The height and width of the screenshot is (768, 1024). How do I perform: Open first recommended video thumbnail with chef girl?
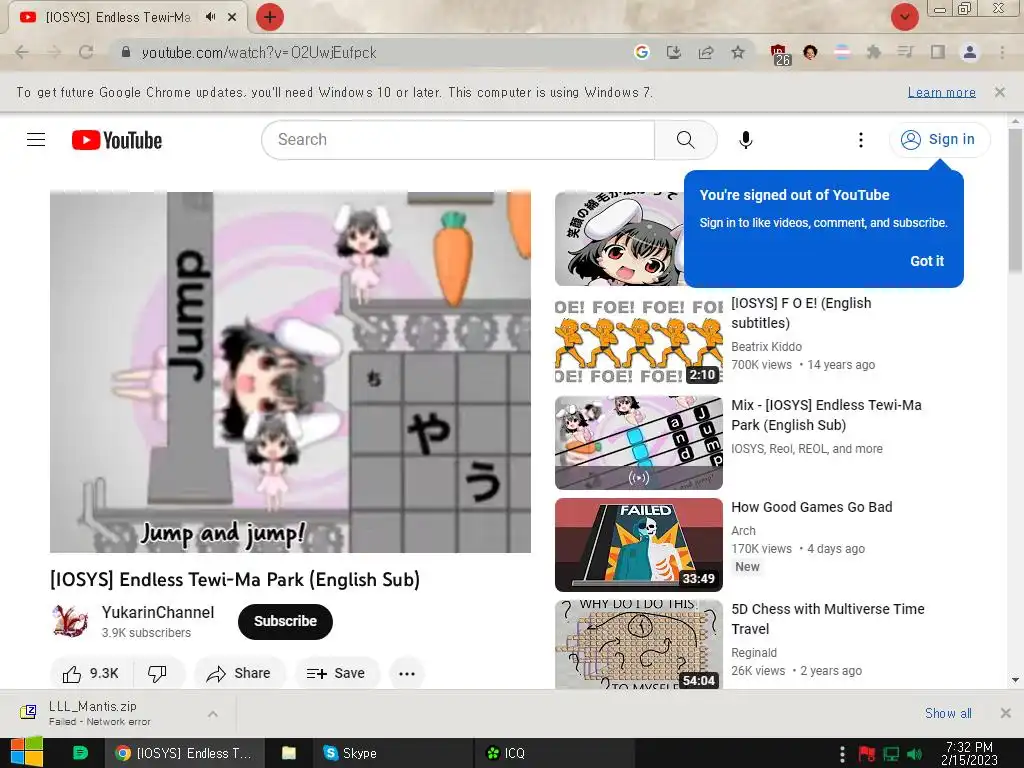click(619, 239)
